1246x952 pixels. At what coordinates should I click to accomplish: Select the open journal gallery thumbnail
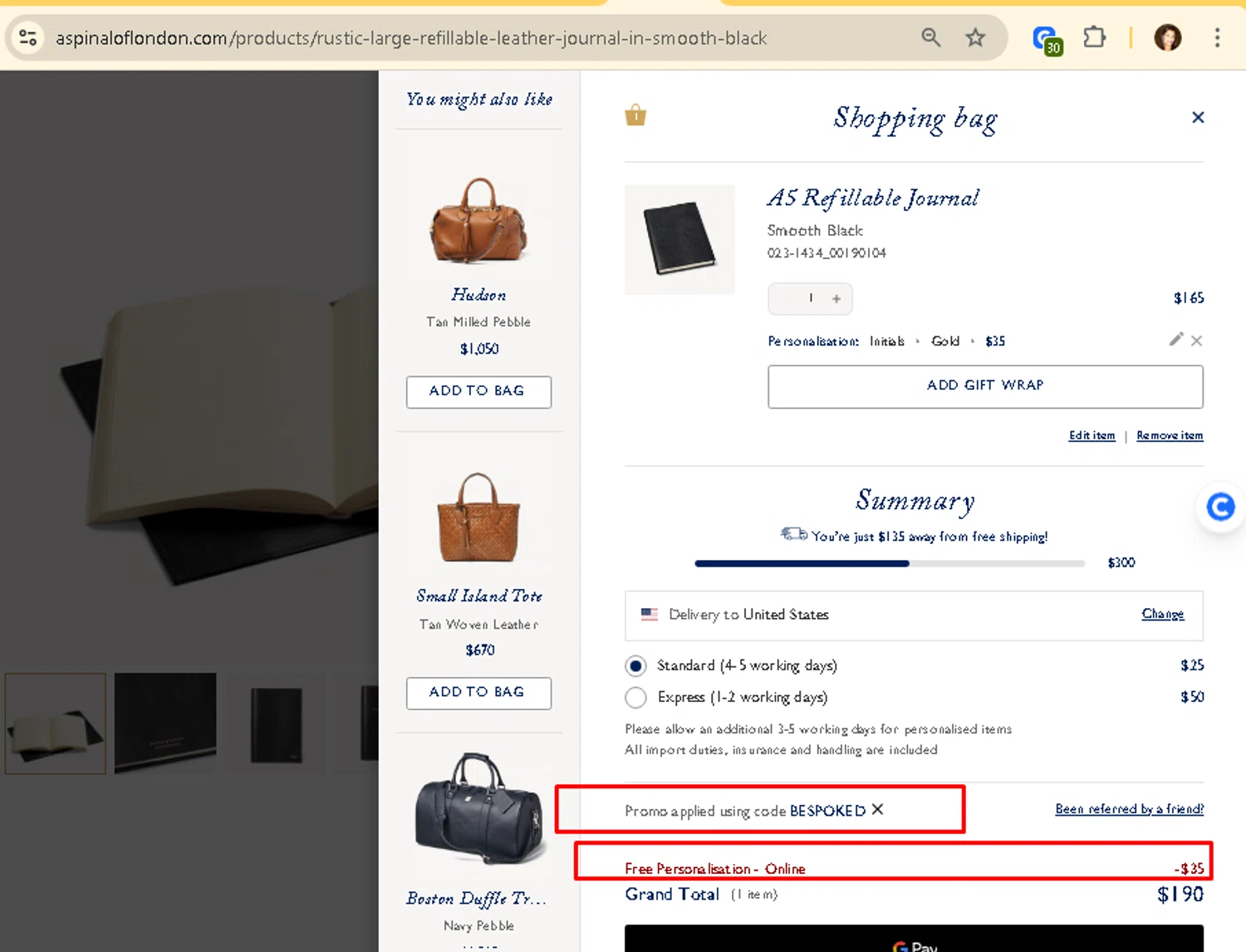tap(56, 724)
